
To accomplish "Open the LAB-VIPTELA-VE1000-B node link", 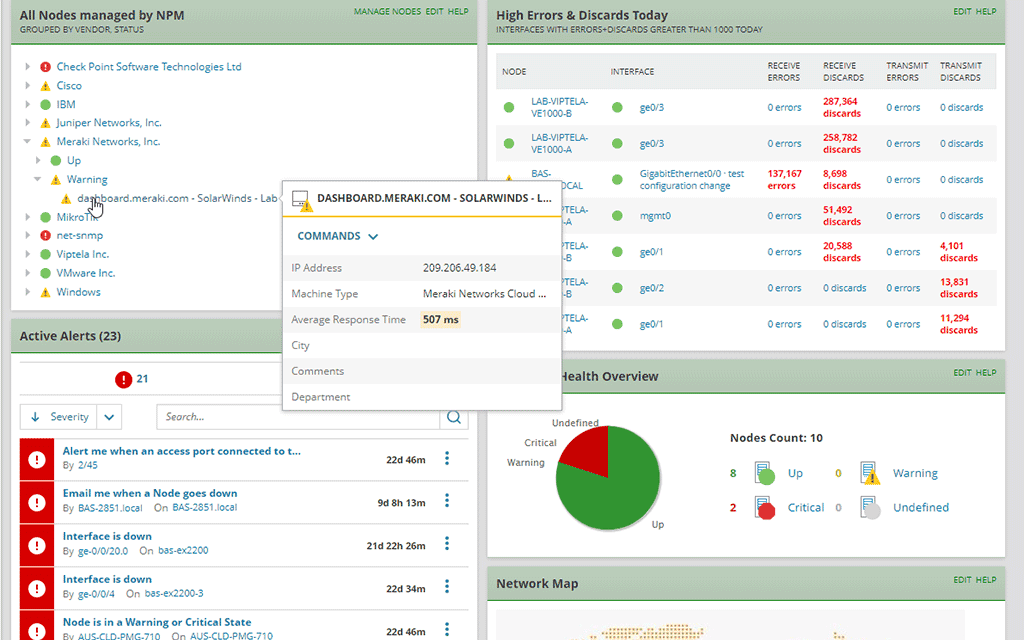I will (x=559, y=107).
